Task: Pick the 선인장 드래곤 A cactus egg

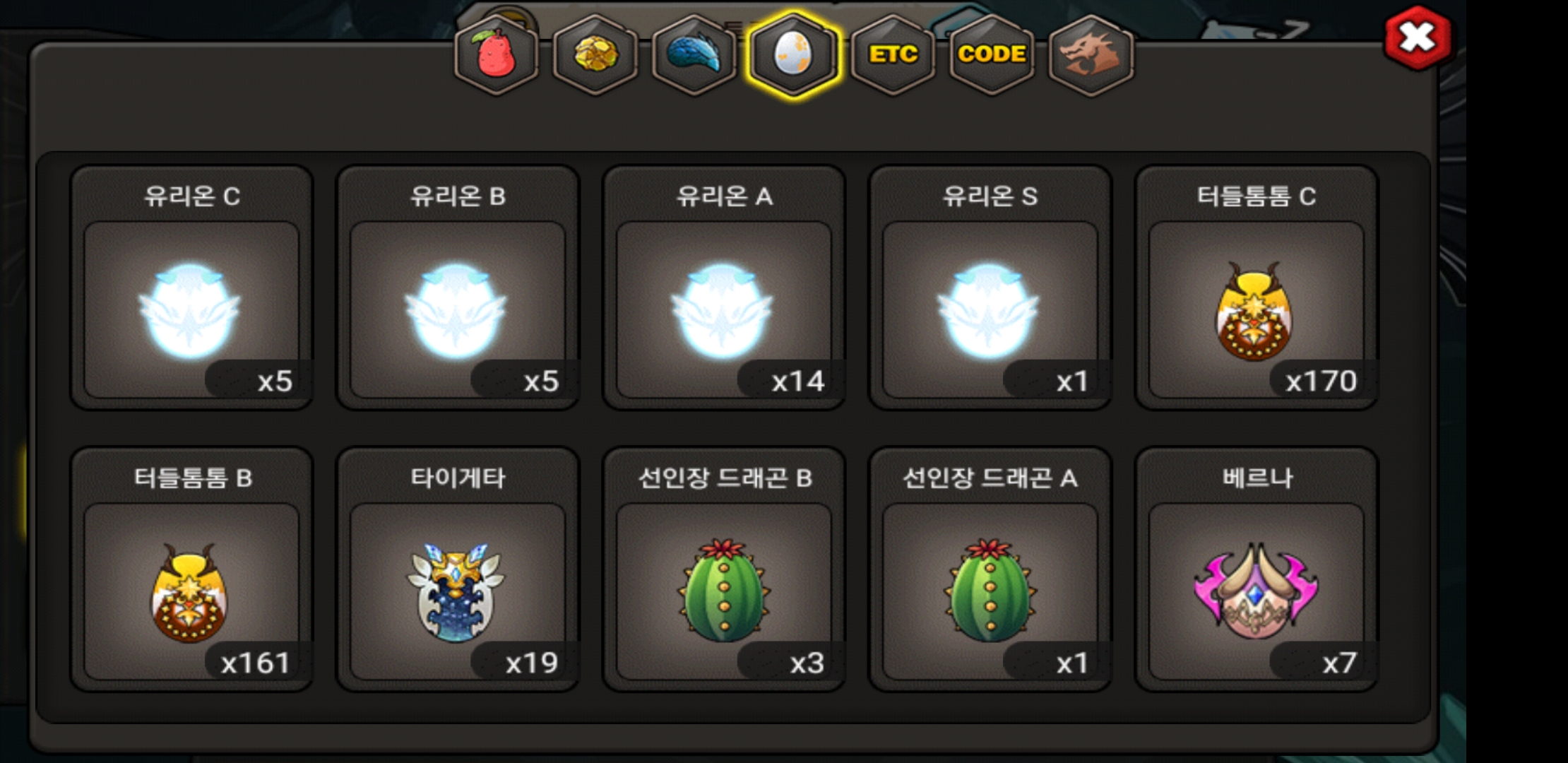Action: point(990,591)
